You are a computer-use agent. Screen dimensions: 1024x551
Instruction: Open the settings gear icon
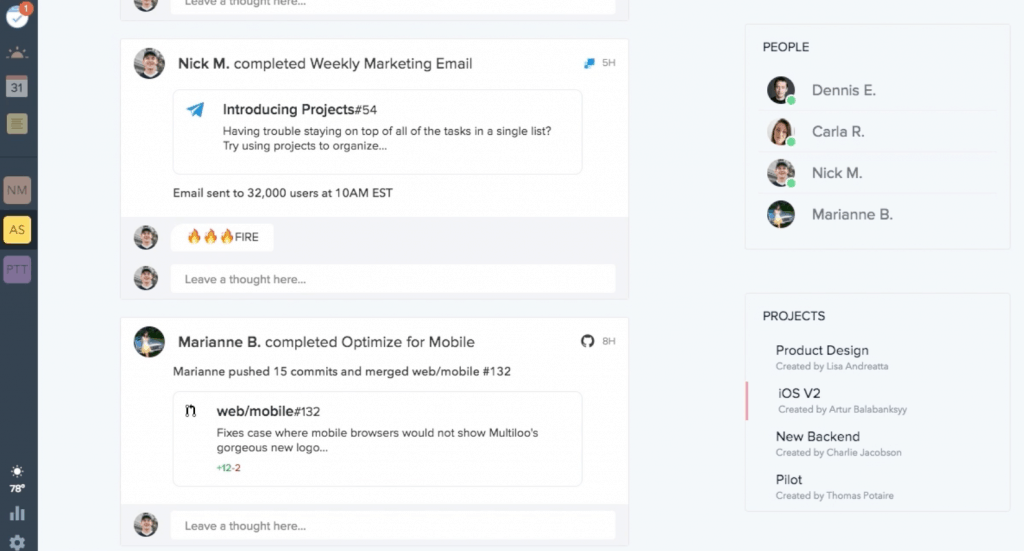(17, 543)
